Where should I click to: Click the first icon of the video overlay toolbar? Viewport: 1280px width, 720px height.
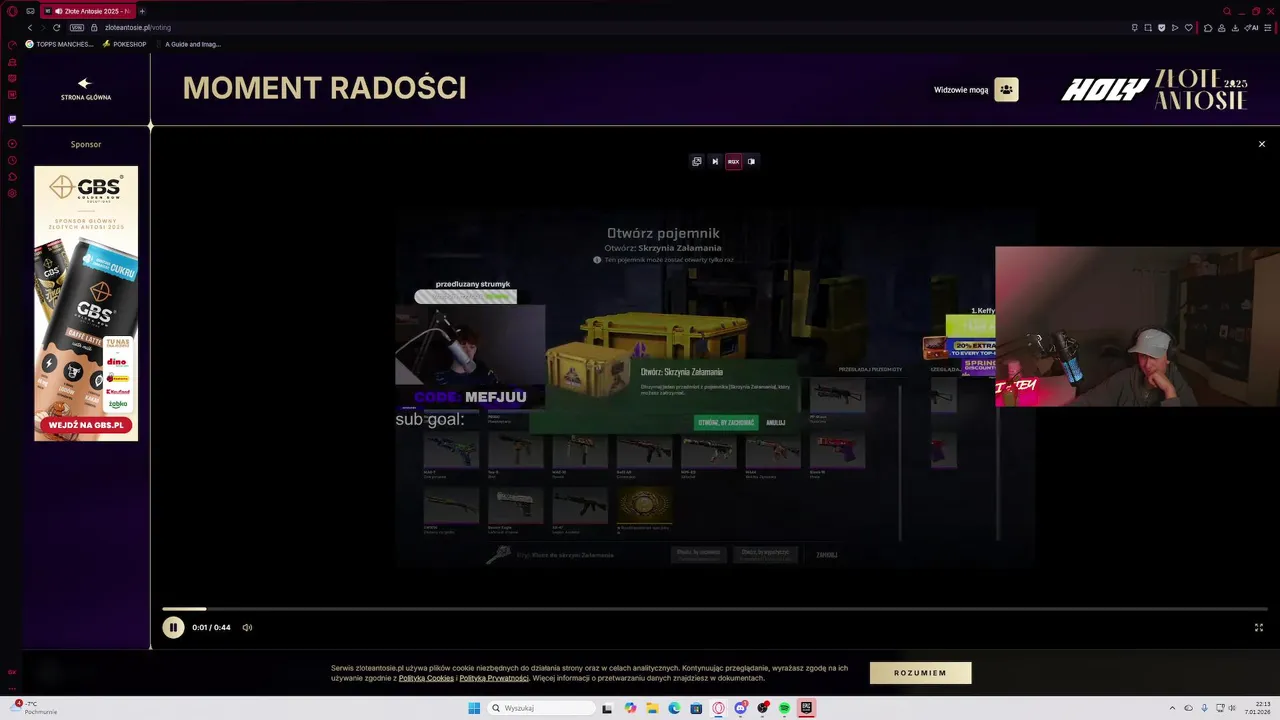pyautogui.click(x=697, y=161)
